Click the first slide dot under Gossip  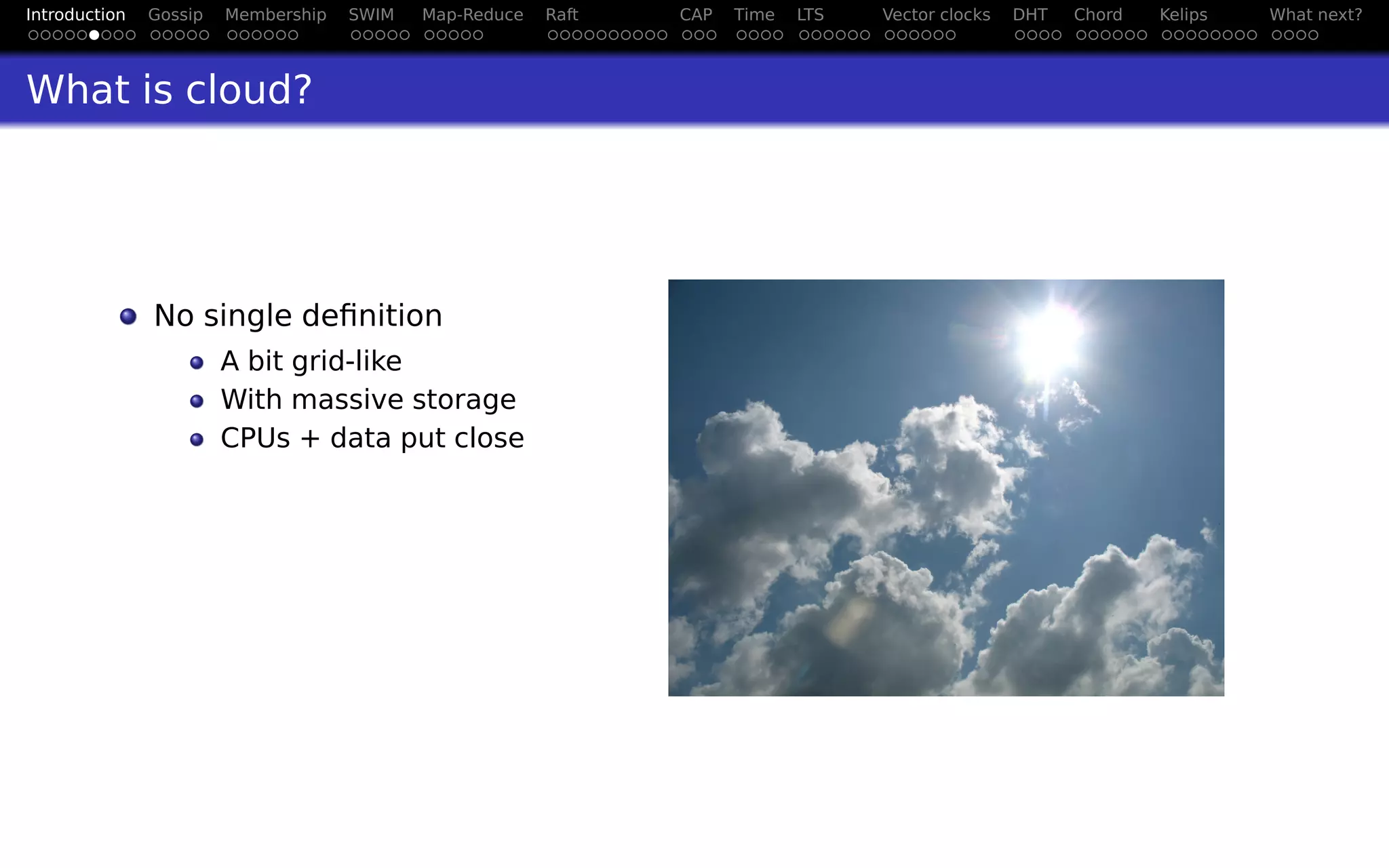pyautogui.click(x=155, y=35)
